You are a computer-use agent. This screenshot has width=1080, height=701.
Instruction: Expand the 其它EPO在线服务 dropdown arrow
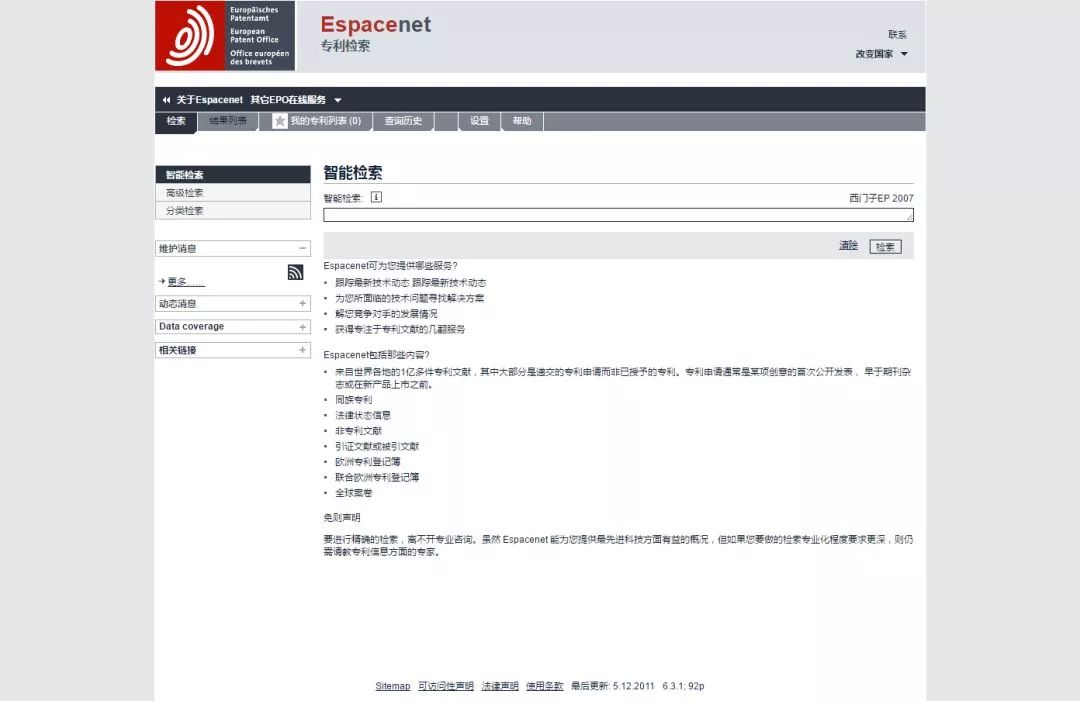[x=338, y=100]
